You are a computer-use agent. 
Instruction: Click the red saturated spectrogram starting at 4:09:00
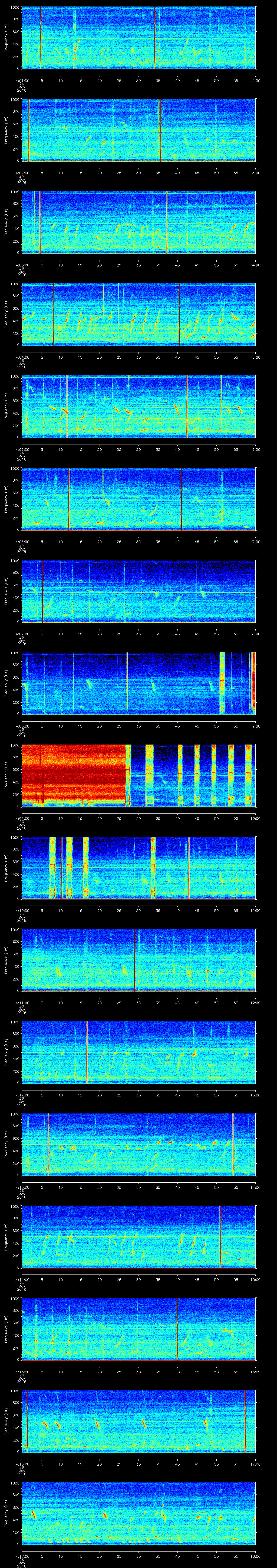pos(139,775)
